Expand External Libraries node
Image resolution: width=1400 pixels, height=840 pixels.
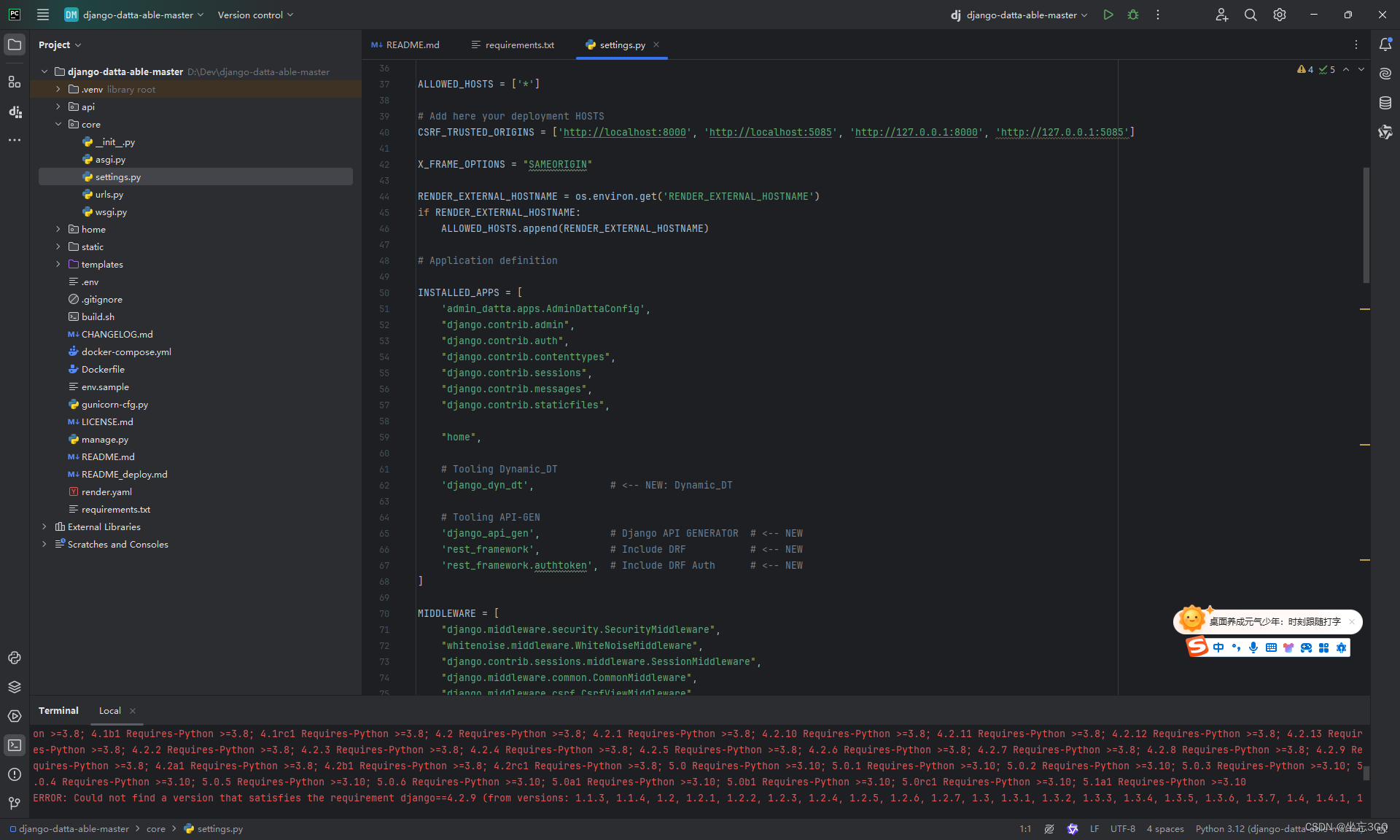pyautogui.click(x=44, y=526)
